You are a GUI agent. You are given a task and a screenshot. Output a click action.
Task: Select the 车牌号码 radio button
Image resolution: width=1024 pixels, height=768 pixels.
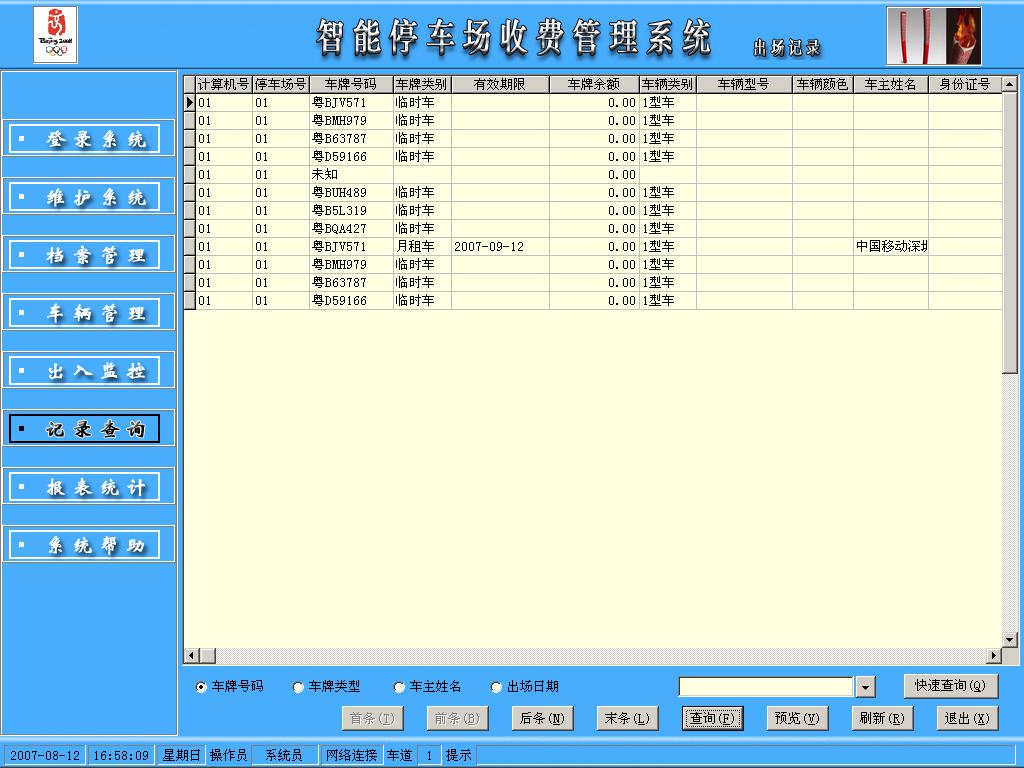201,687
